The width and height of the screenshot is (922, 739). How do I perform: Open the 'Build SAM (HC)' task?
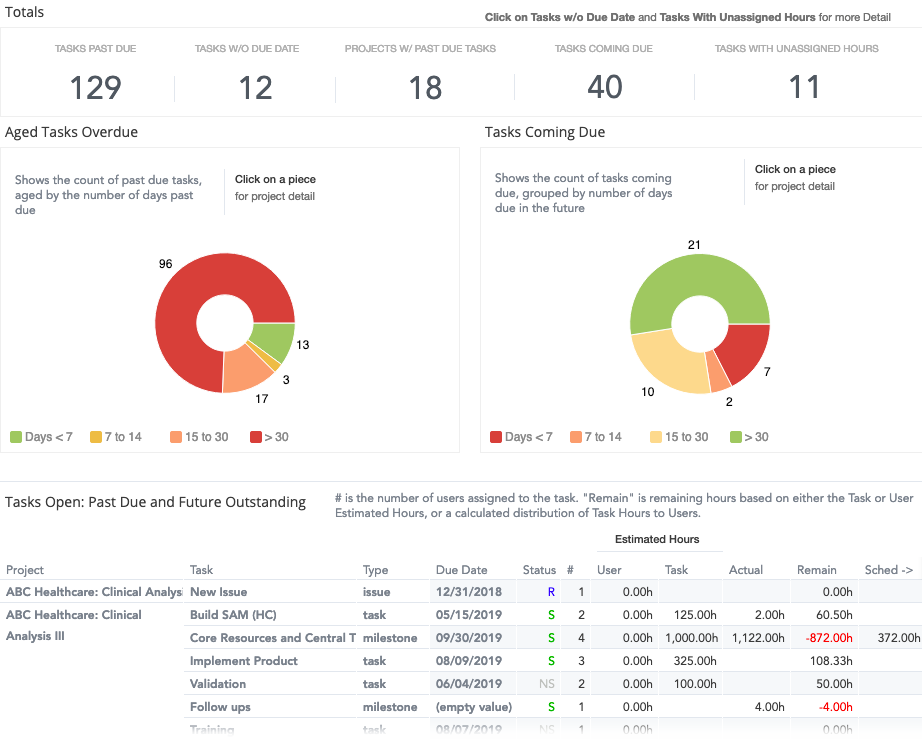pyautogui.click(x=233, y=615)
